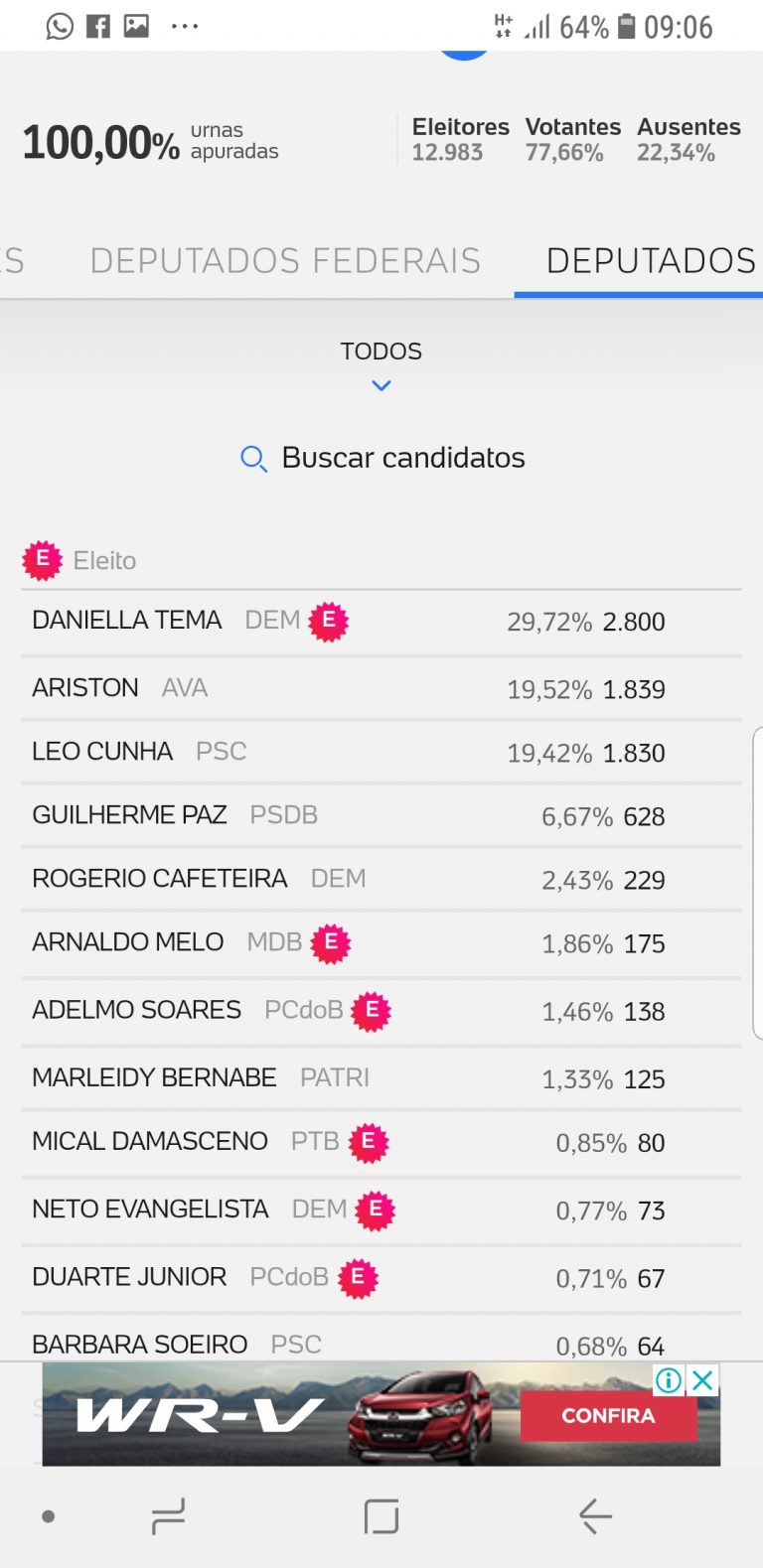The image size is (763, 1568).
Task: Click the CONFIRA ad button
Action: [608, 1415]
